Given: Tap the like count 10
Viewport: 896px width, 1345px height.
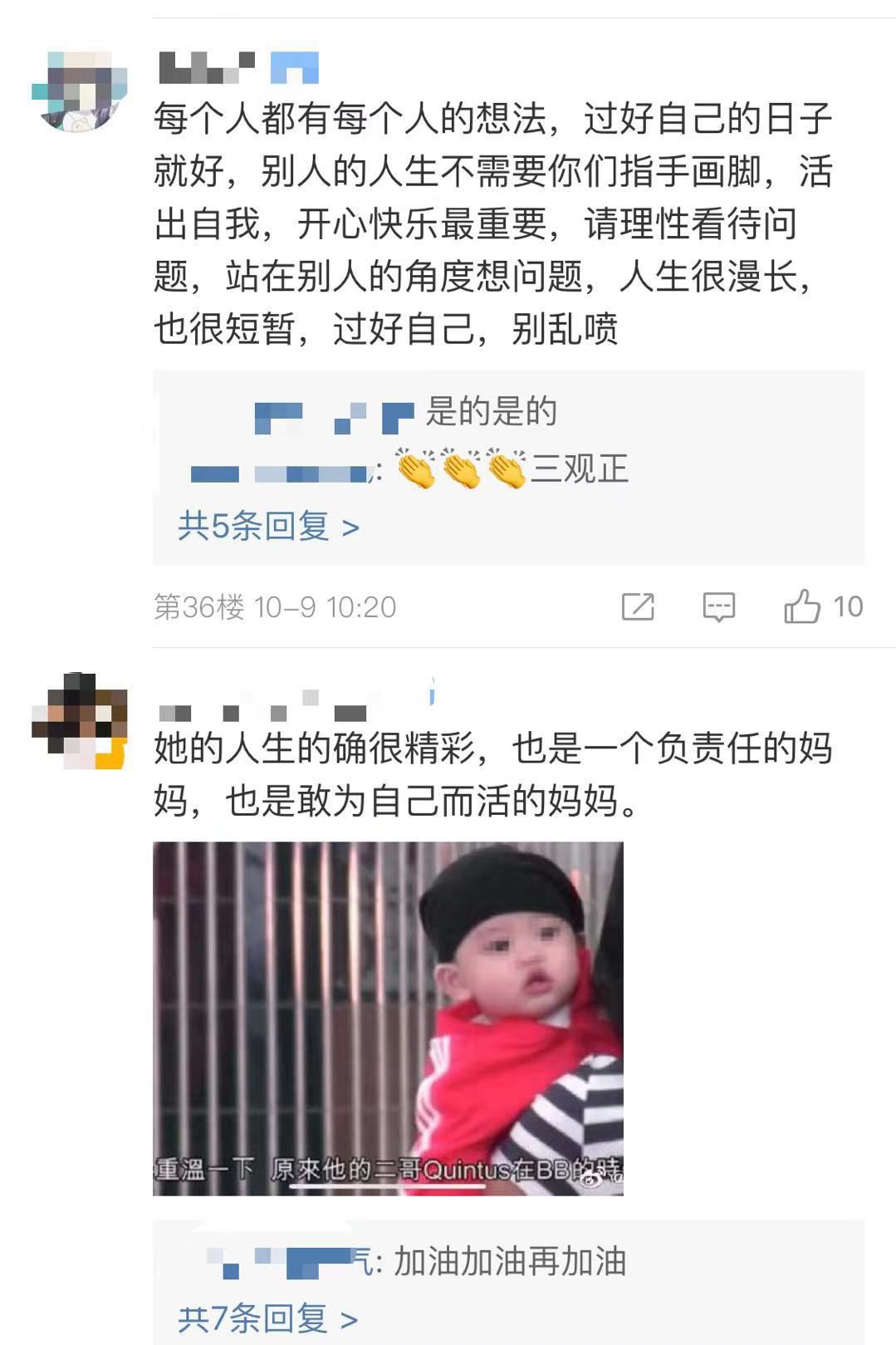Looking at the screenshot, I should click(848, 606).
